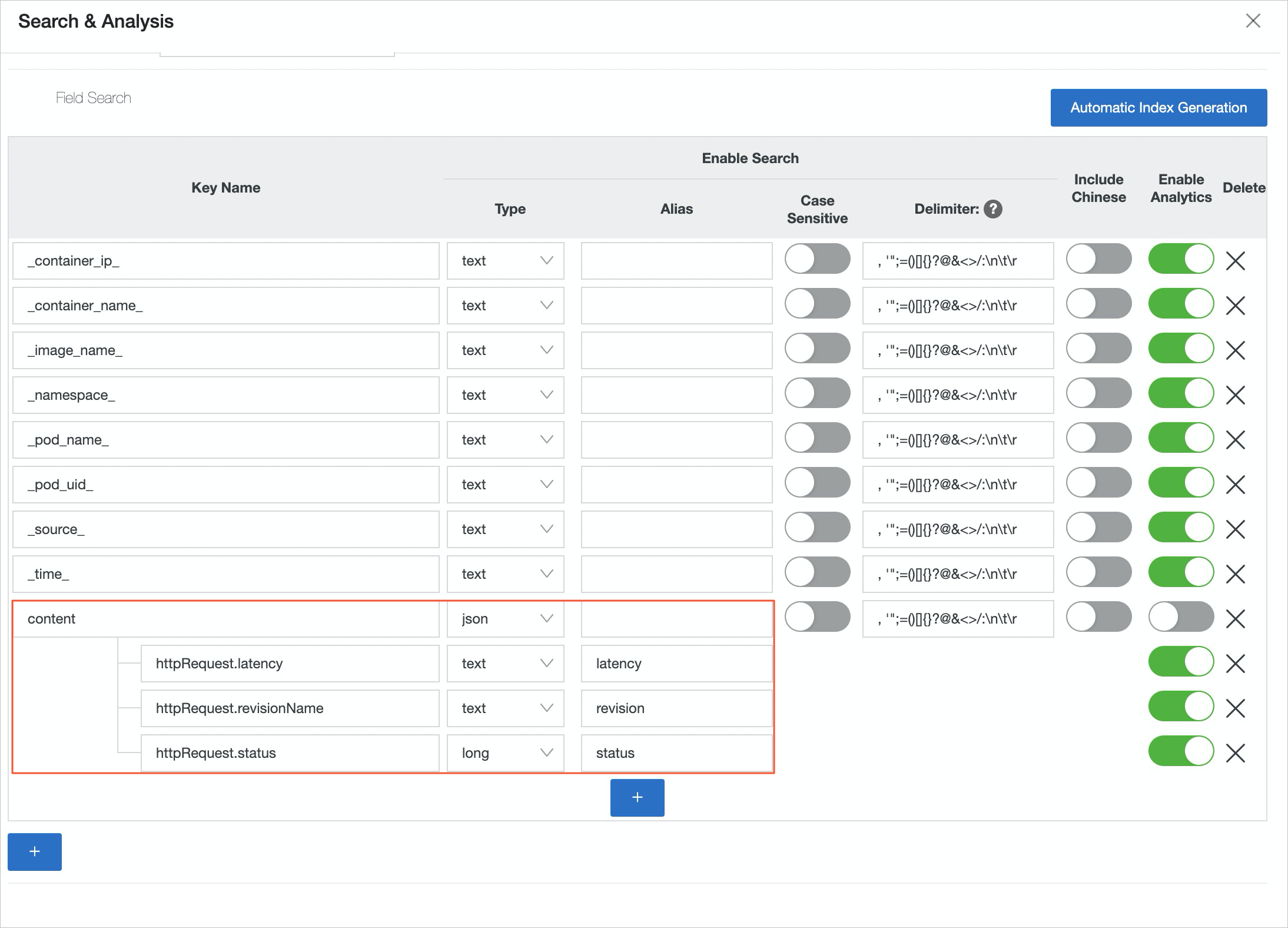Screen dimensions: 1288x928
Task: Toggle Case Sensitive for _namespace_
Action: (x=817, y=393)
